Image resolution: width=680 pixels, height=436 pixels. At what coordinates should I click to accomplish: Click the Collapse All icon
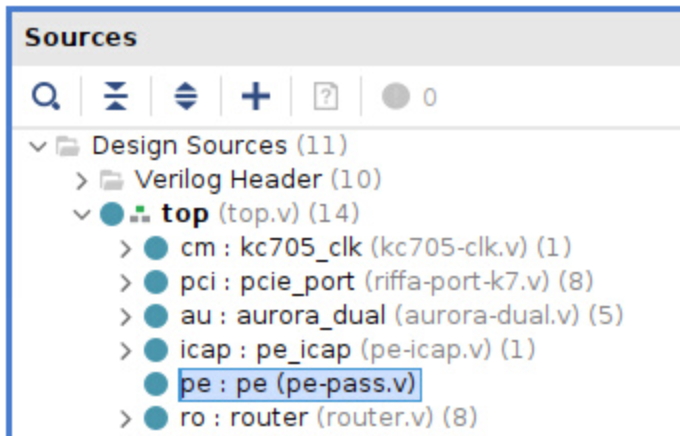(116, 96)
